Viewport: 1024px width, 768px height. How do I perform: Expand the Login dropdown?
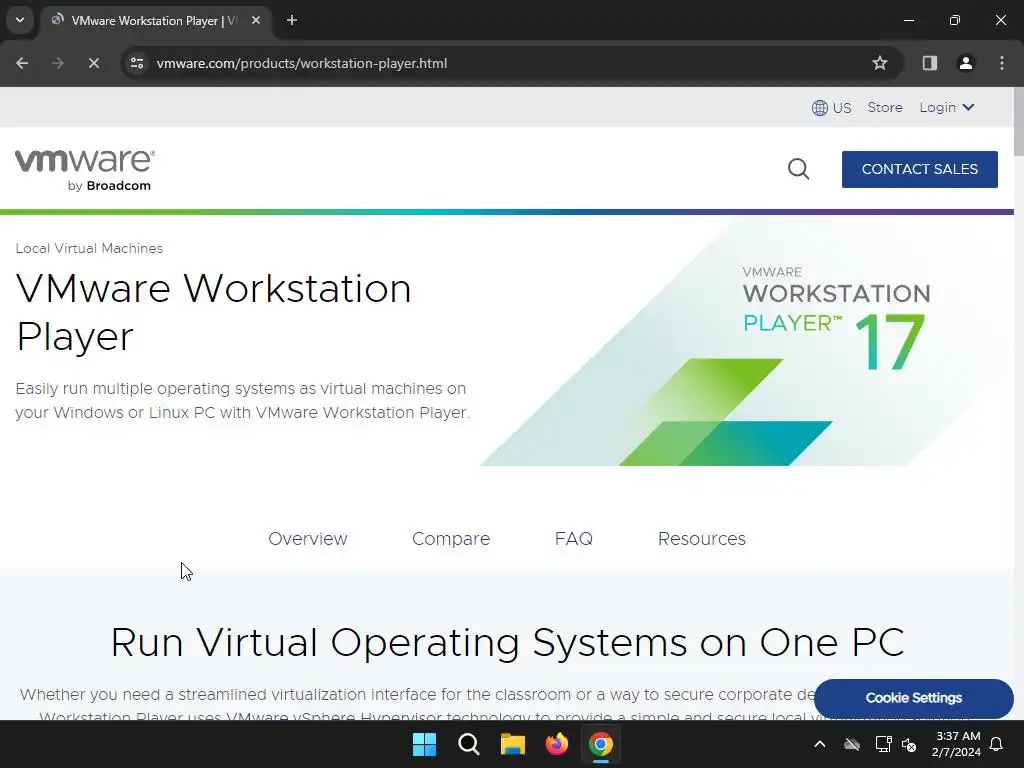[x=947, y=107]
